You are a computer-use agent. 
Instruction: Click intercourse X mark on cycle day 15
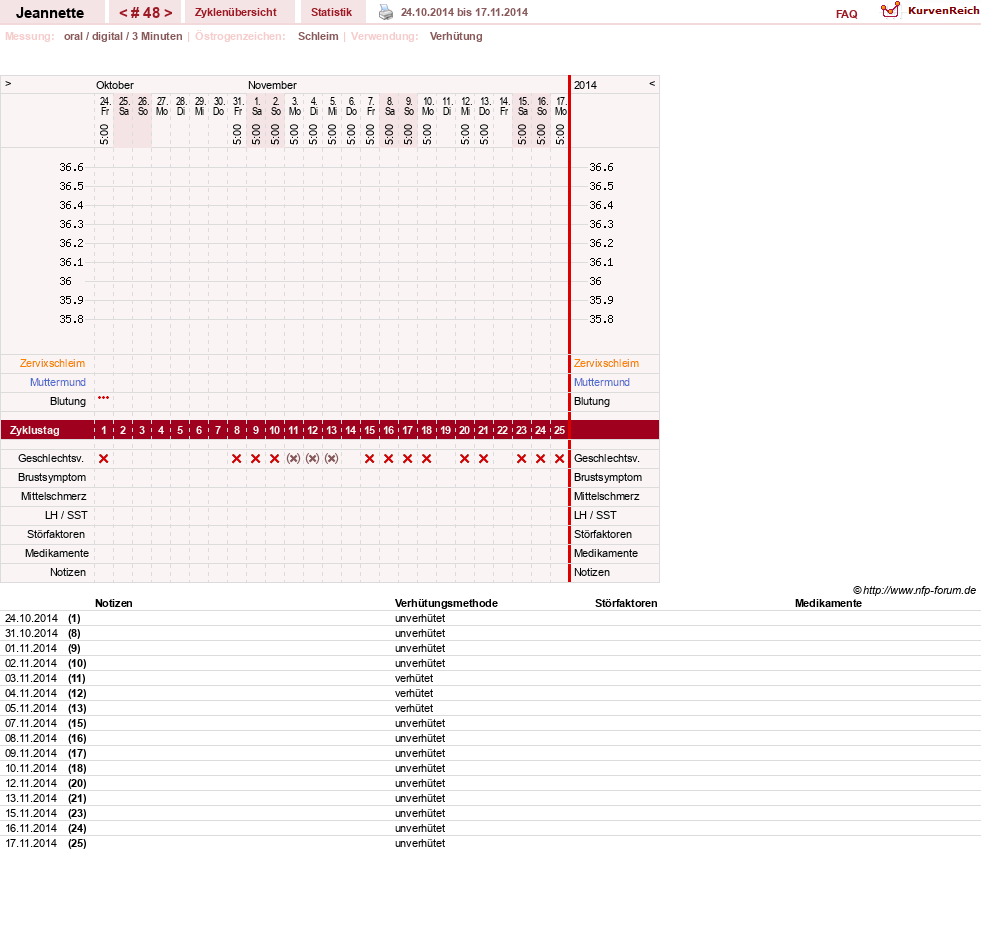[x=370, y=458]
